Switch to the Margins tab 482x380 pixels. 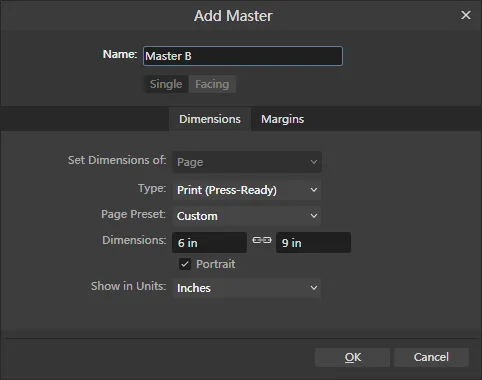[282, 119]
